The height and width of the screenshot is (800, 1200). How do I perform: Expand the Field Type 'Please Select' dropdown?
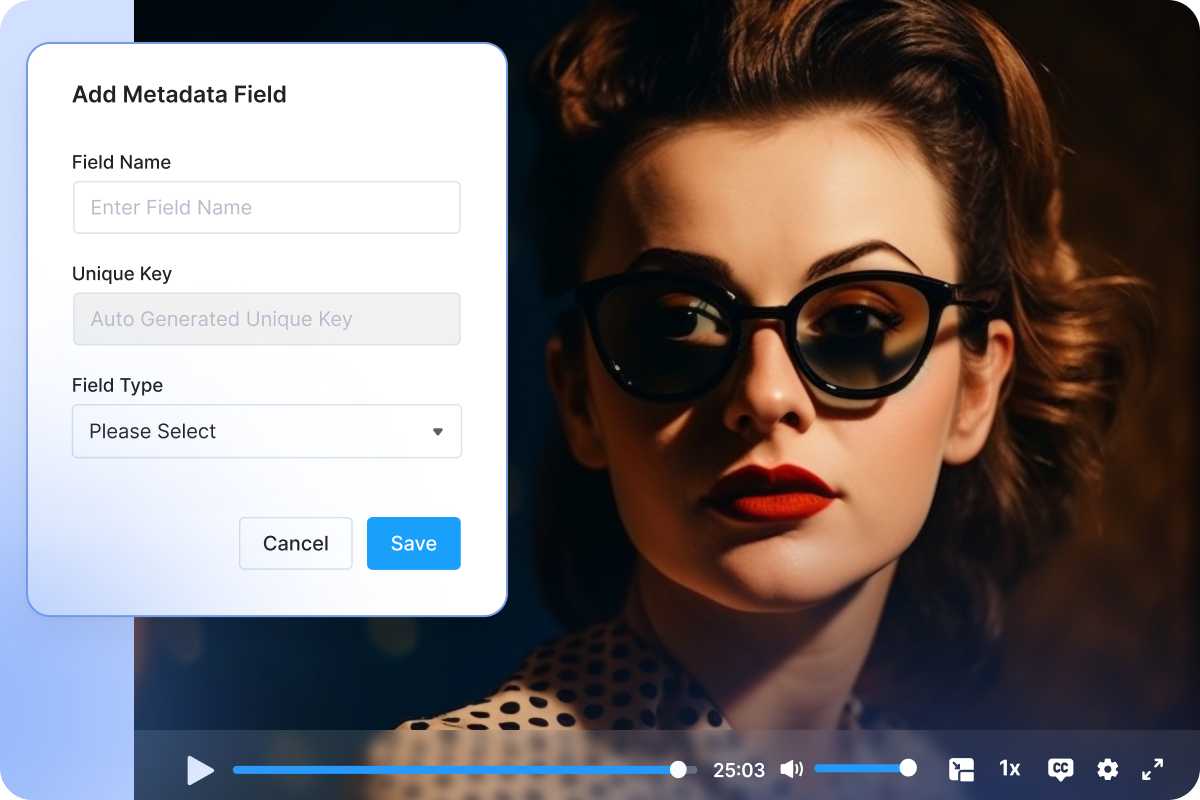266,431
